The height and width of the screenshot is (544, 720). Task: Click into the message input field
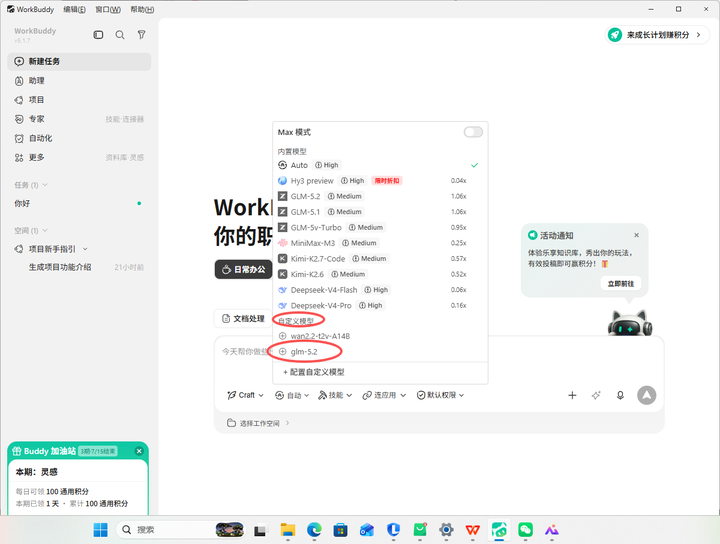(x=439, y=363)
